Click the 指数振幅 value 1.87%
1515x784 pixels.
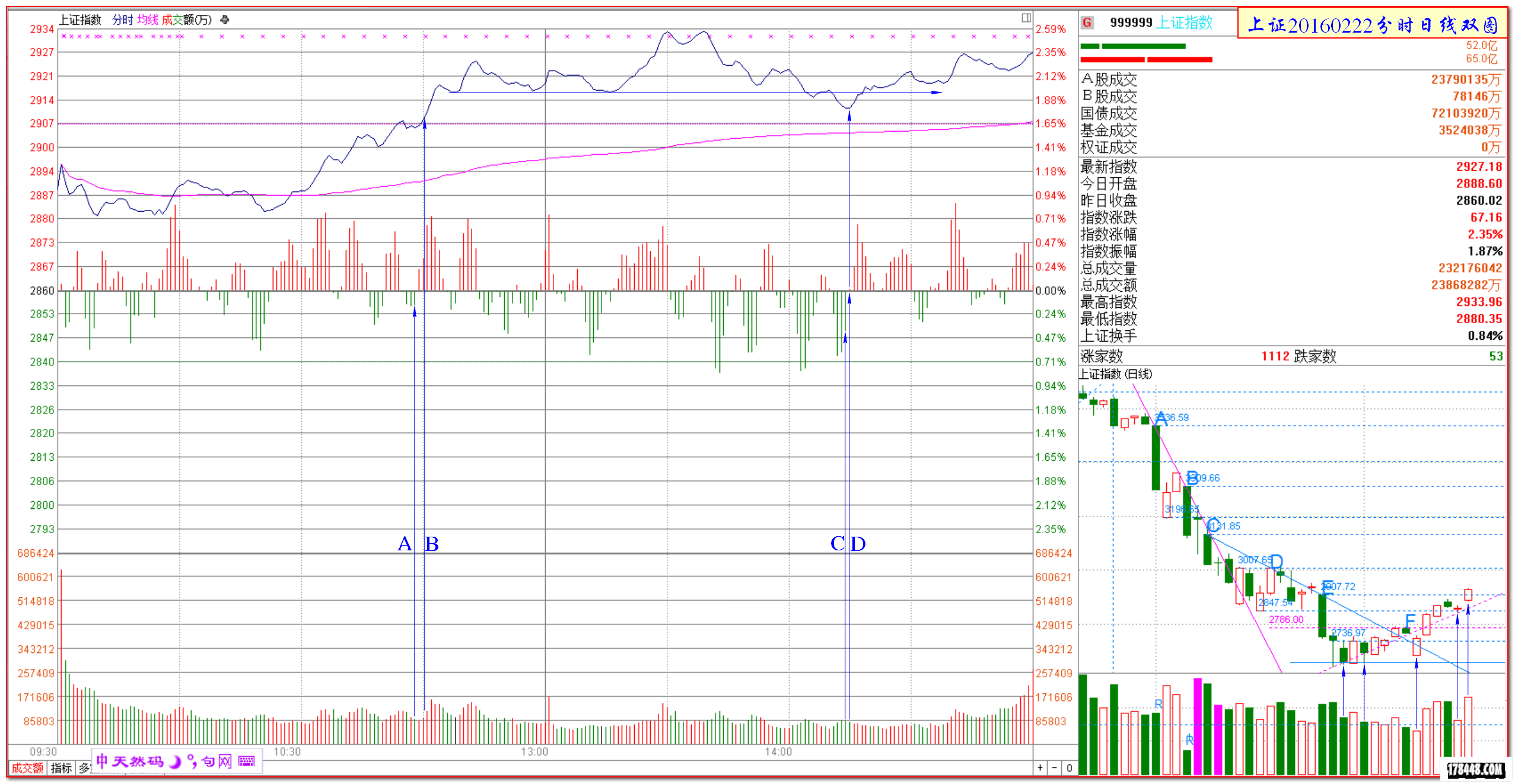1485,251
